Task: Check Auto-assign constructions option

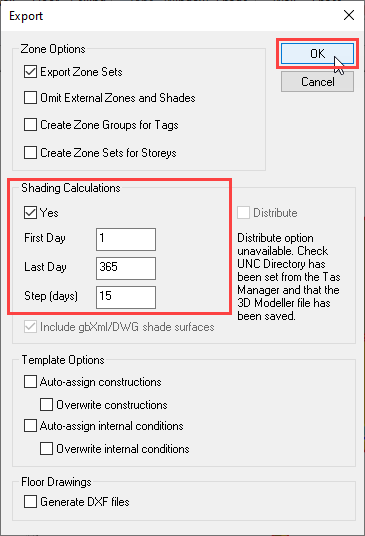Action: tap(30, 381)
